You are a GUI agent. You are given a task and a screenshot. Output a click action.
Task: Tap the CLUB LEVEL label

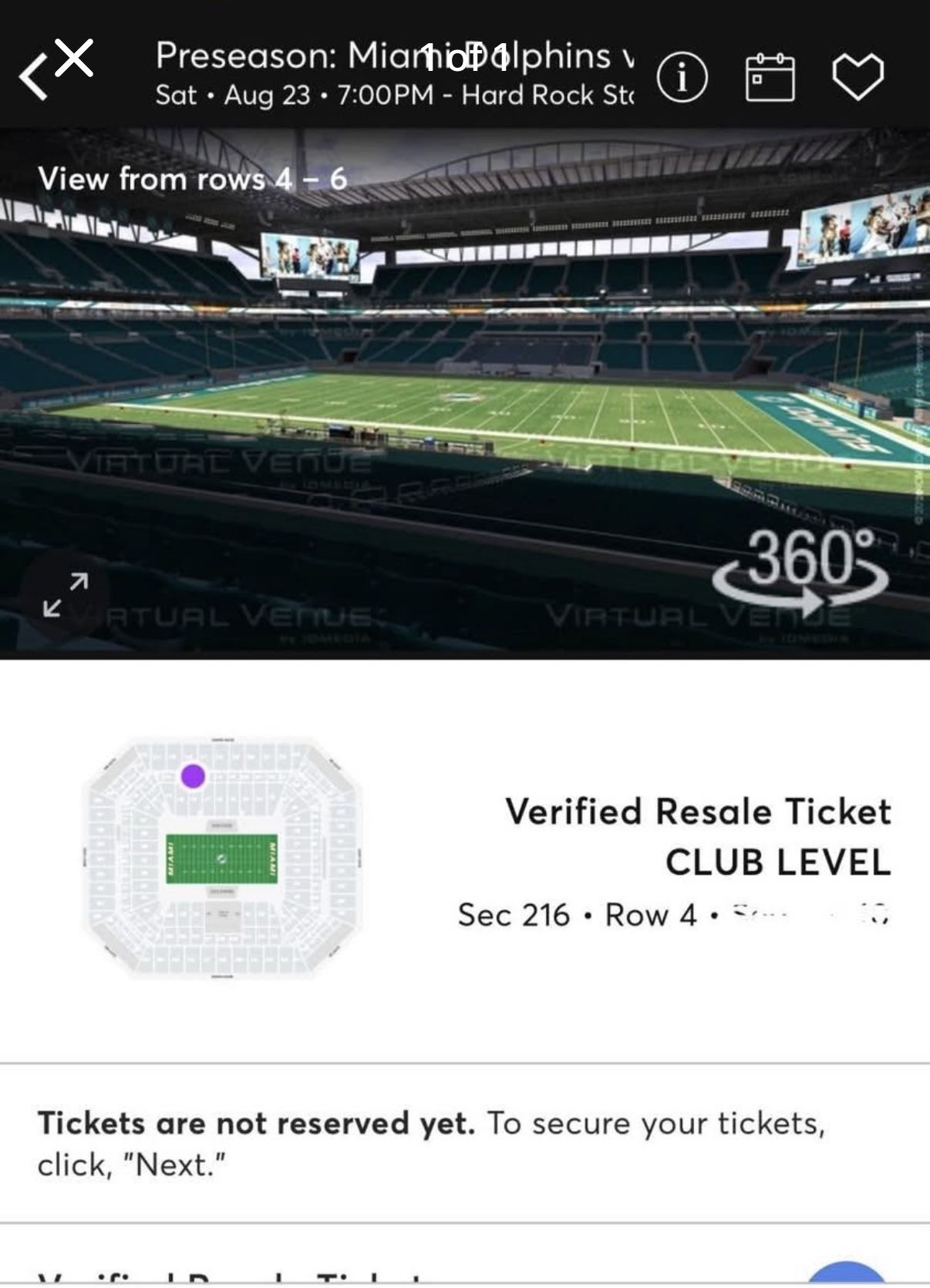777,862
